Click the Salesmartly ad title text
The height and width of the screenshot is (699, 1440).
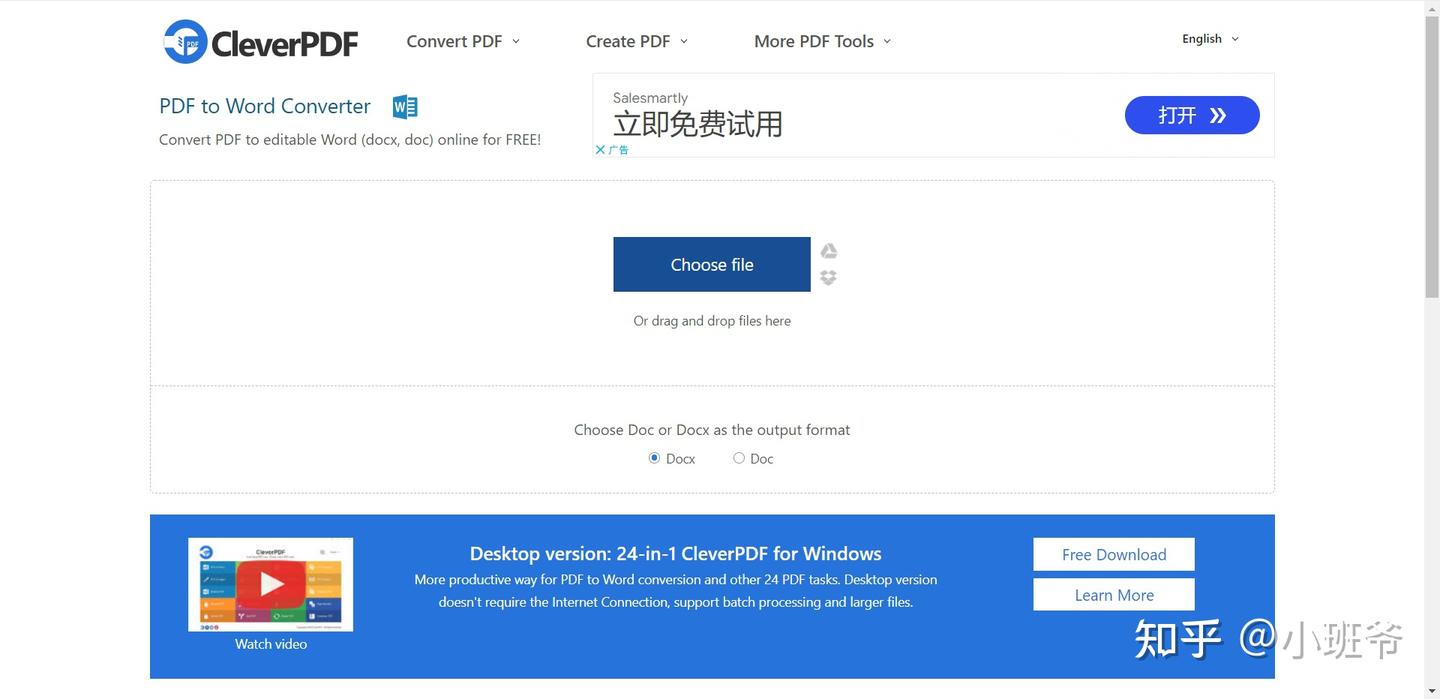pyautogui.click(x=650, y=98)
